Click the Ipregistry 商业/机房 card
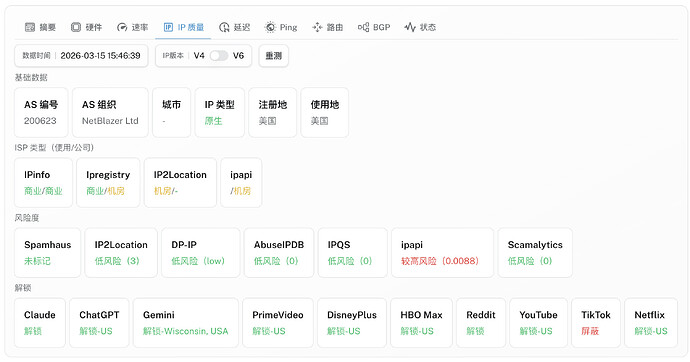The image size is (690, 362). tap(108, 183)
